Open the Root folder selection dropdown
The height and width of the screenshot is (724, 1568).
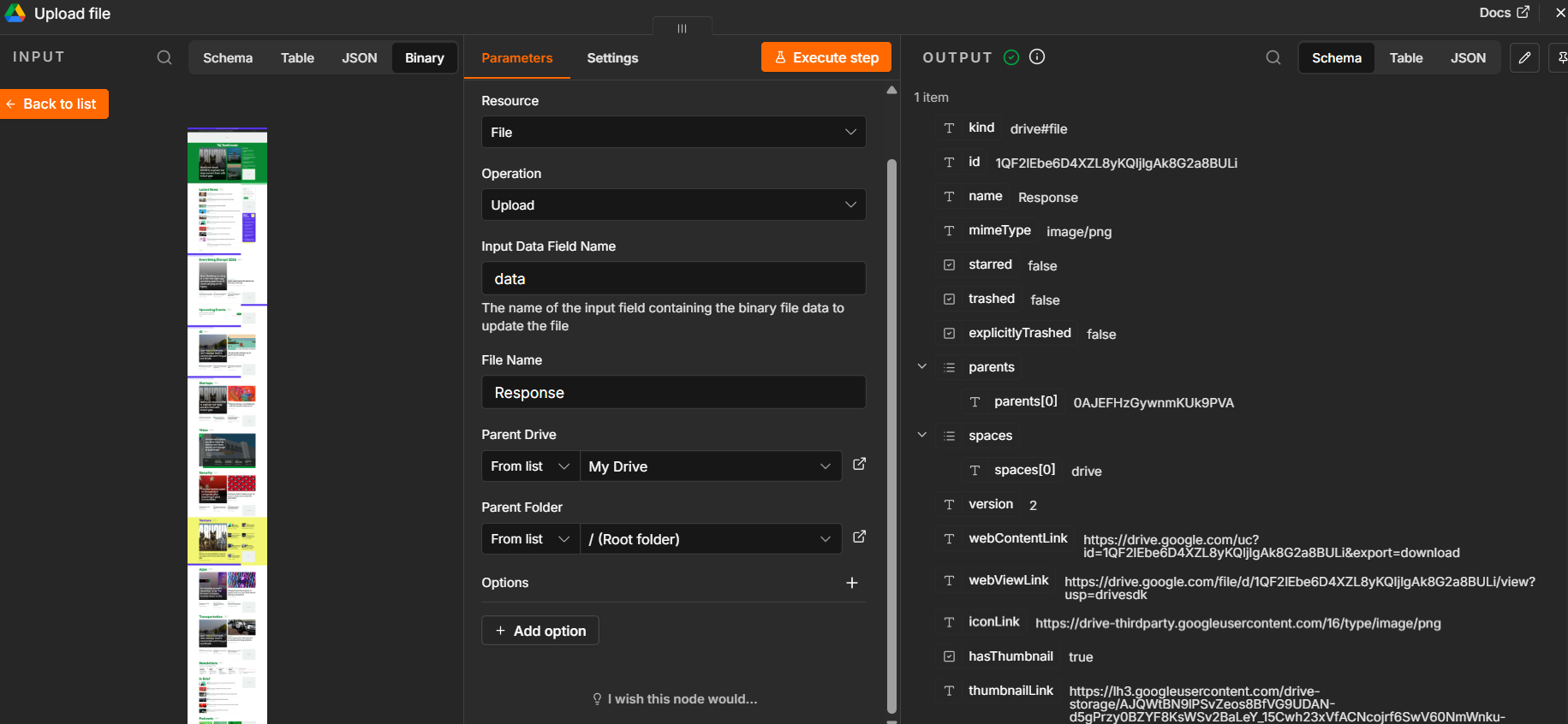pyautogui.click(x=711, y=539)
